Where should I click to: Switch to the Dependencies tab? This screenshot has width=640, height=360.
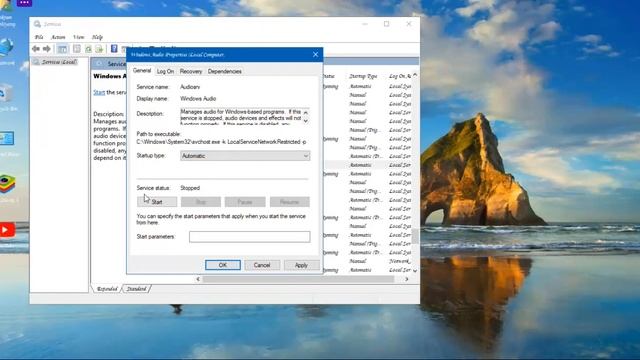[x=224, y=71]
